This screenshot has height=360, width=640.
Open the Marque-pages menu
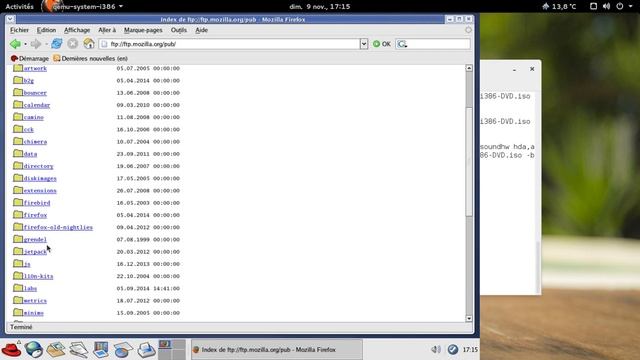pyautogui.click(x=143, y=30)
